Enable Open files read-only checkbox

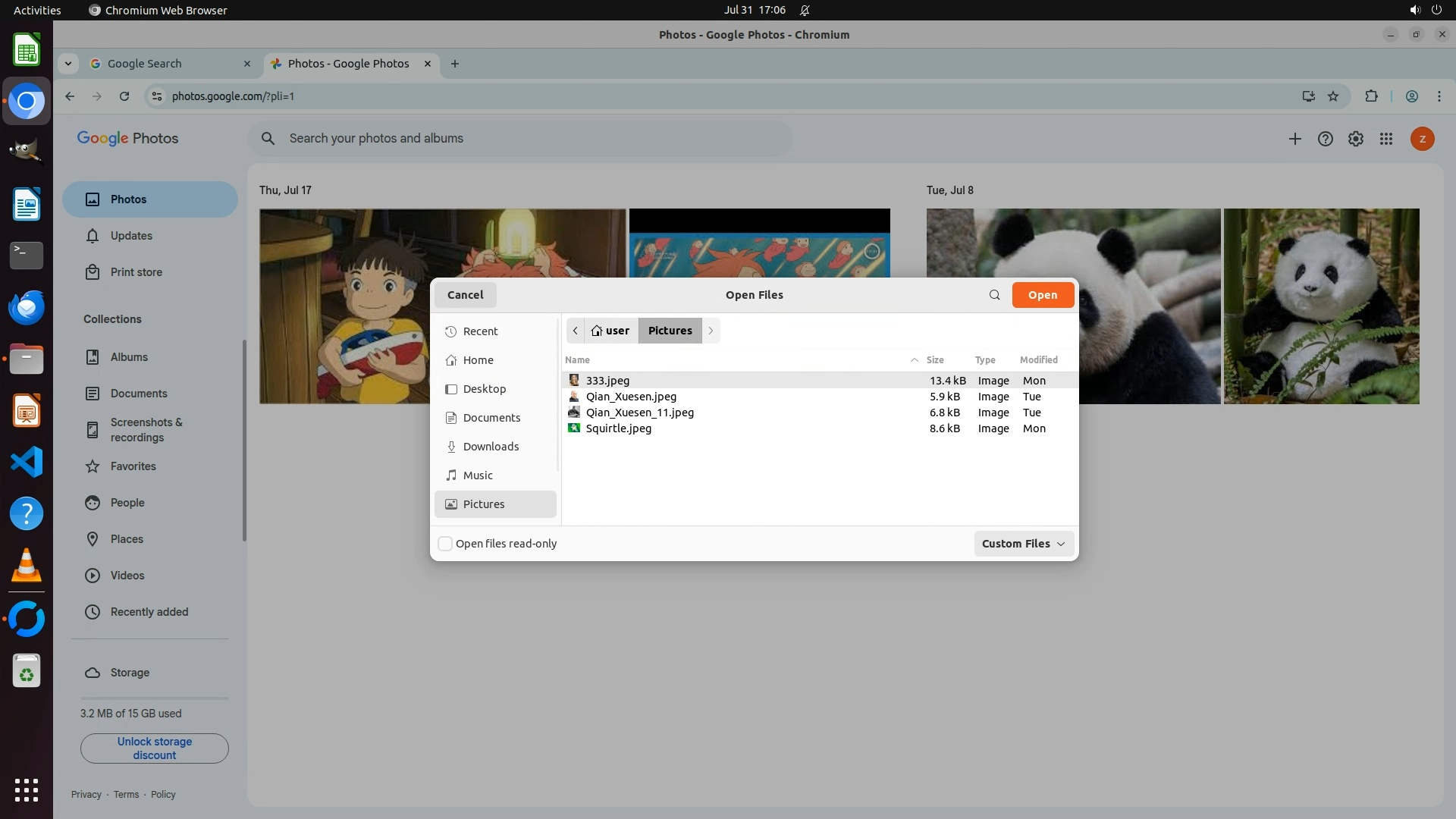point(446,544)
